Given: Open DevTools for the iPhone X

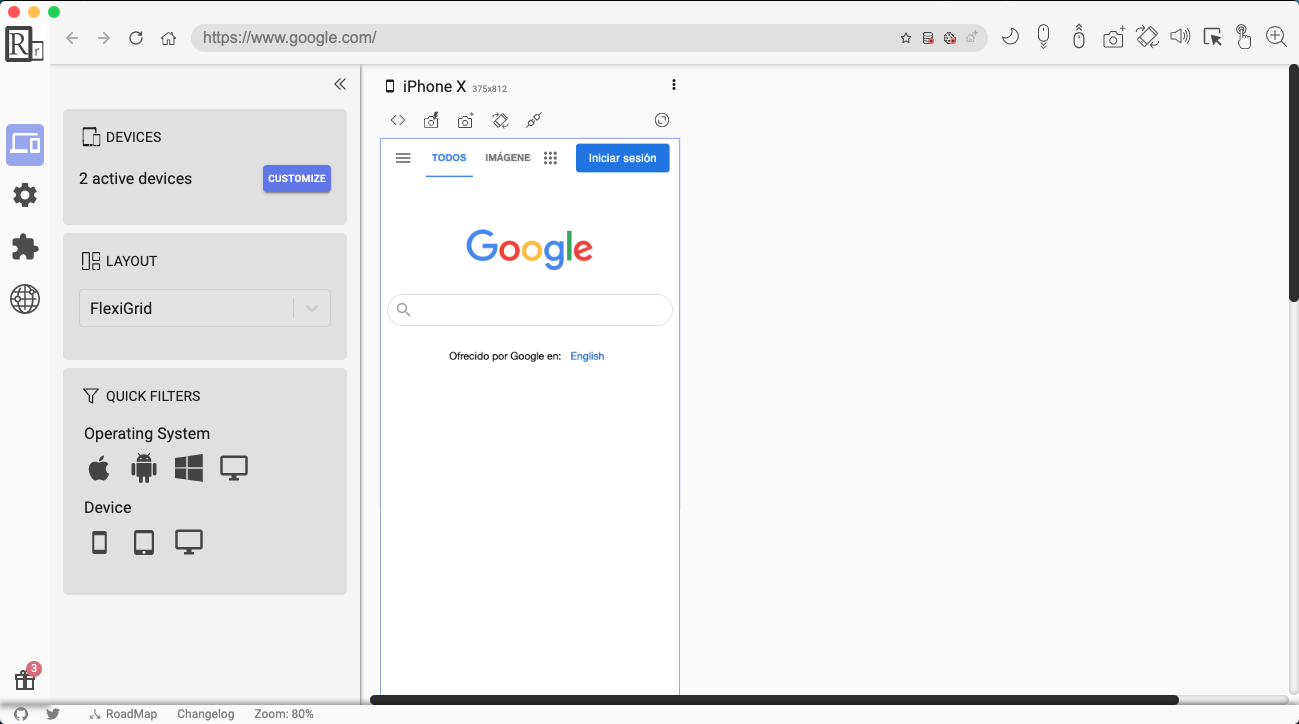Looking at the screenshot, I should (x=398, y=120).
